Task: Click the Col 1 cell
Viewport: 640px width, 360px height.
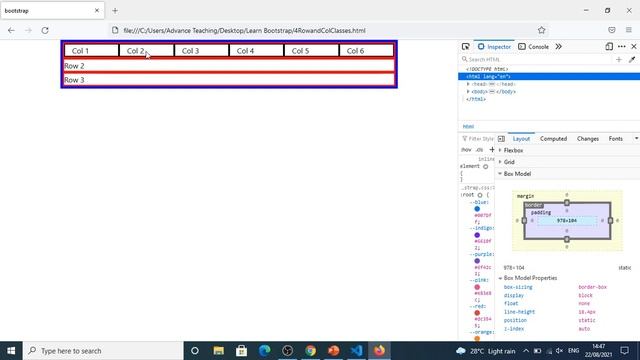Action: coord(91,51)
